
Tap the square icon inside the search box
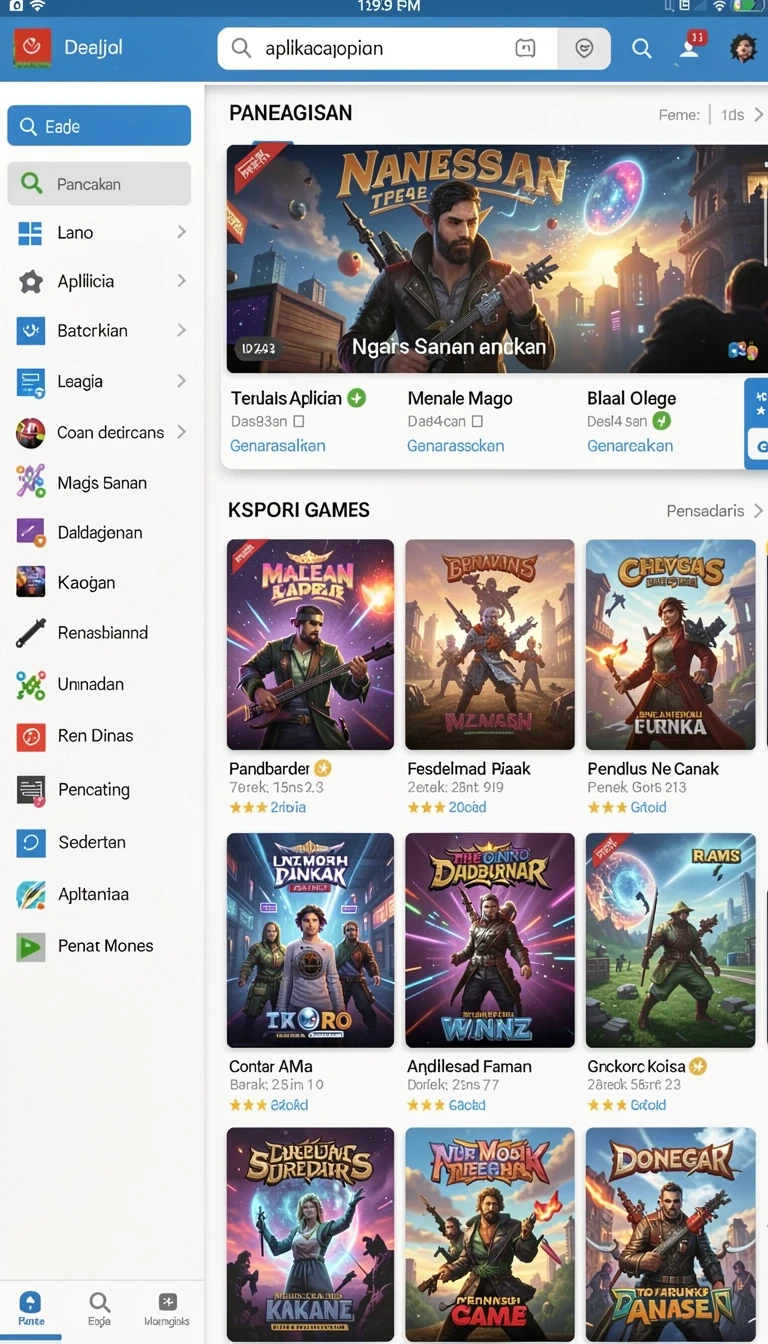click(525, 48)
